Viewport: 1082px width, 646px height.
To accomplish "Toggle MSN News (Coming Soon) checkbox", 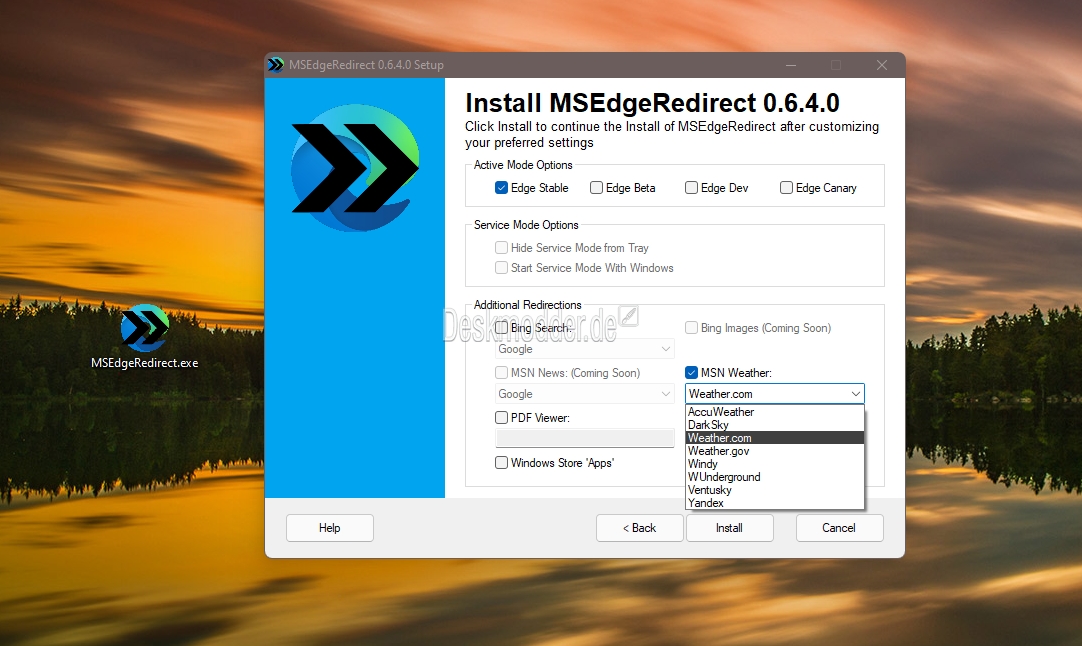I will click(502, 373).
